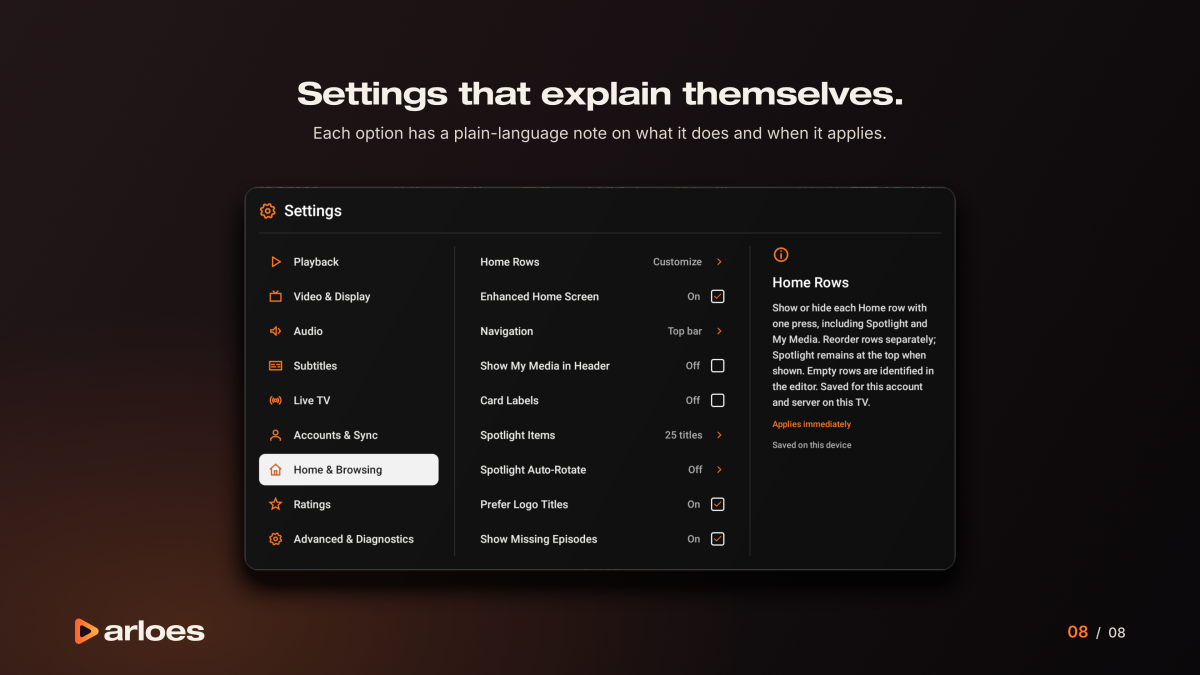Open Advanced & Diagnostics settings
Image resolution: width=1200 pixels, height=675 pixels.
tap(348, 539)
